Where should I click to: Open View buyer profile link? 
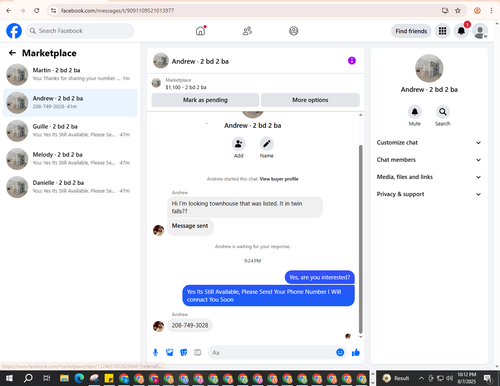(x=279, y=179)
